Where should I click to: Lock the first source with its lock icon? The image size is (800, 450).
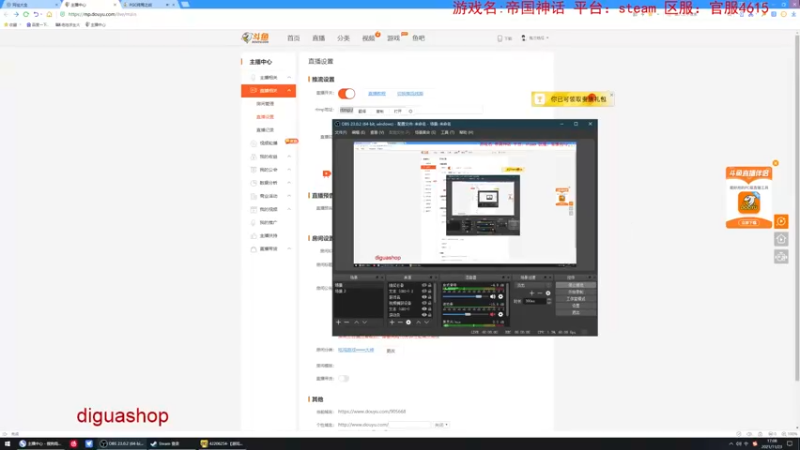tap(430, 285)
